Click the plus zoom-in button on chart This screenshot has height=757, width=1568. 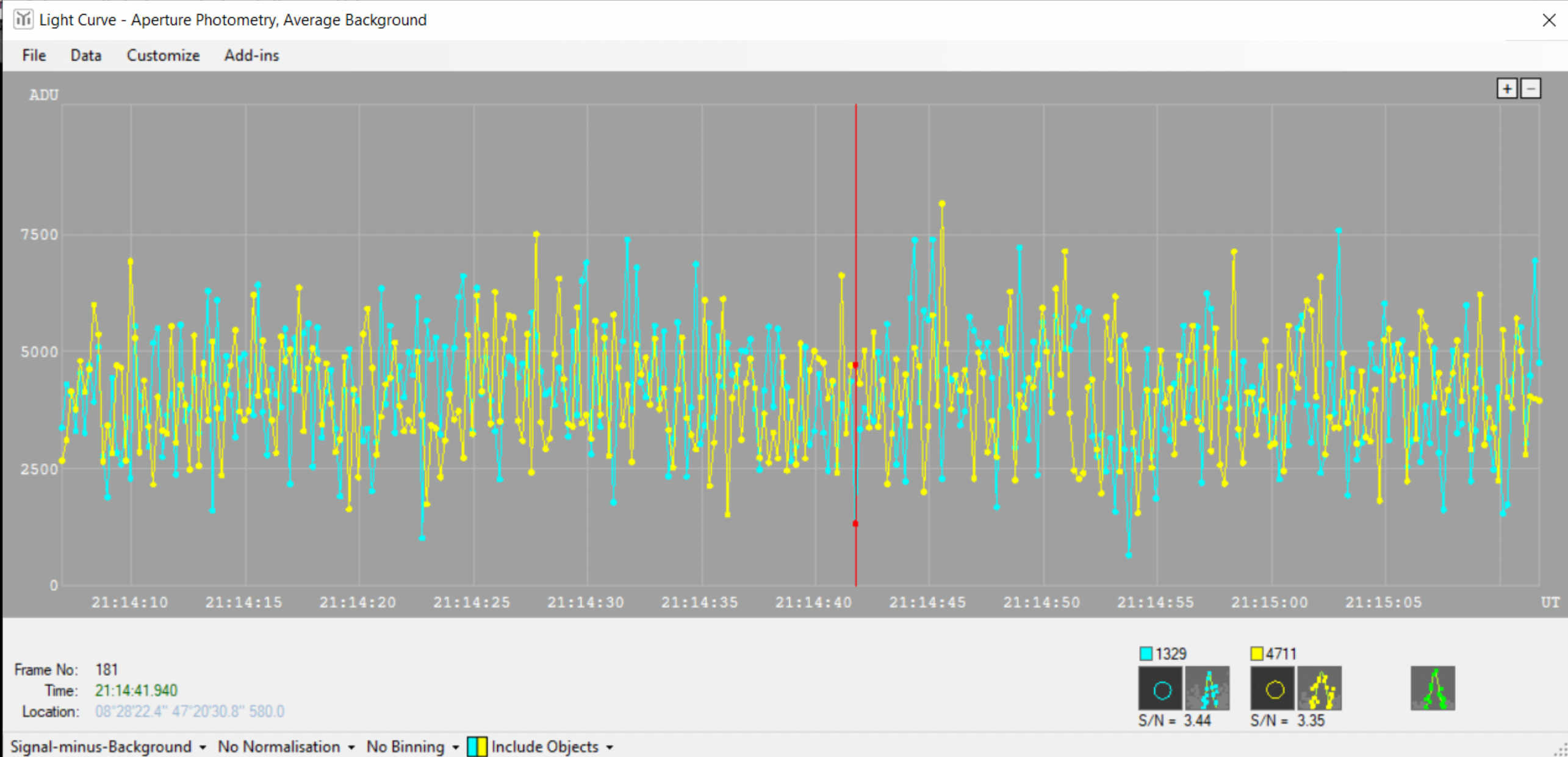[x=1507, y=89]
